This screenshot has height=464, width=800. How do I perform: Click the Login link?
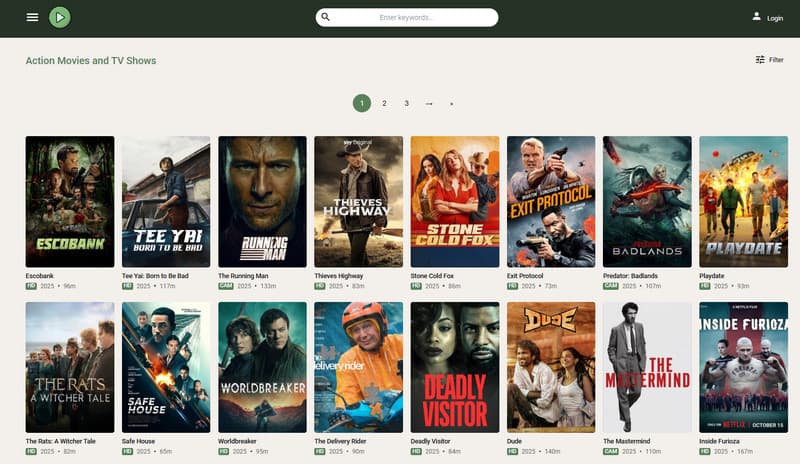(x=775, y=18)
